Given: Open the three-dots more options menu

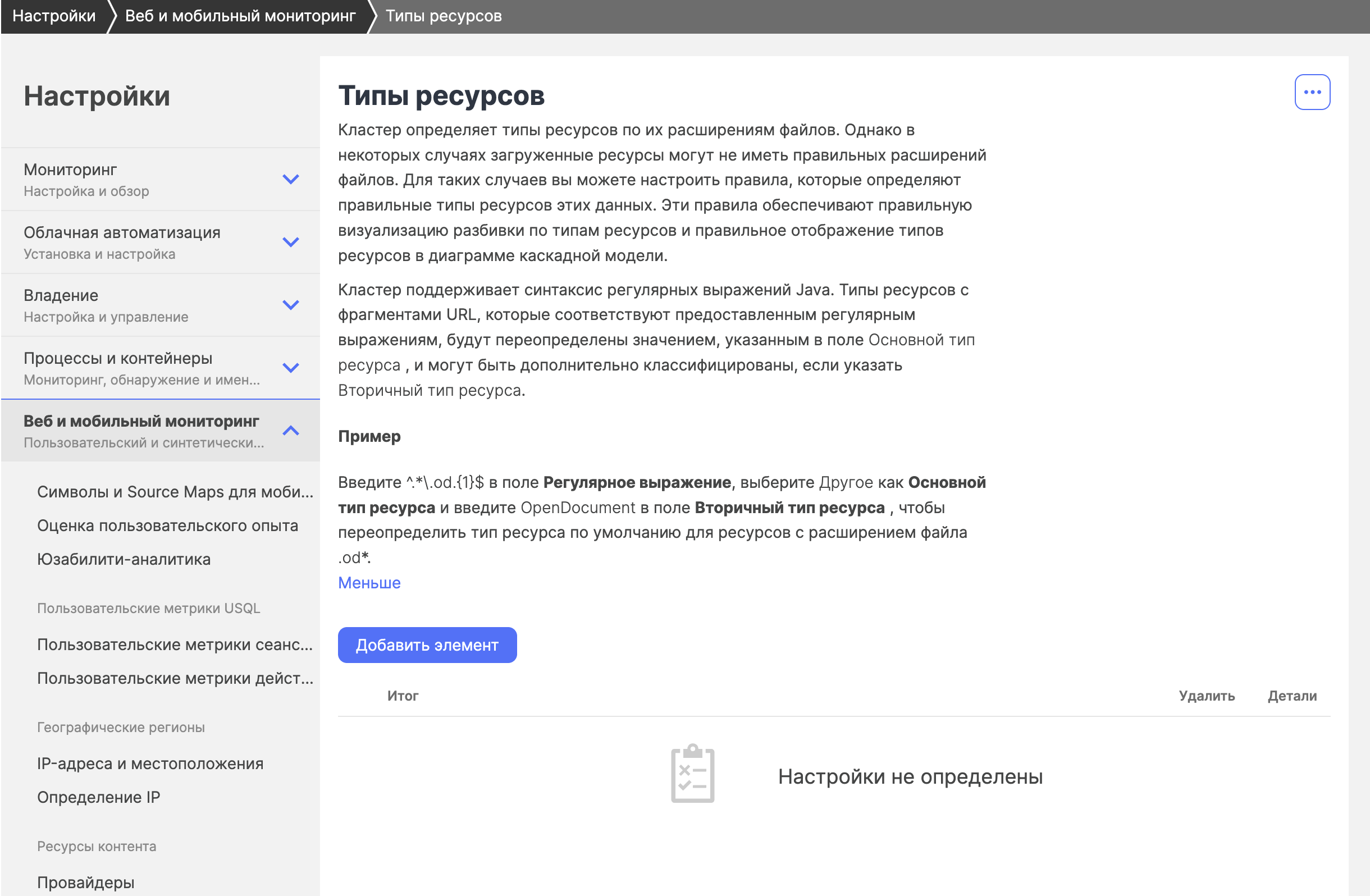Looking at the screenshot, I should click(x=1311, y=92).
